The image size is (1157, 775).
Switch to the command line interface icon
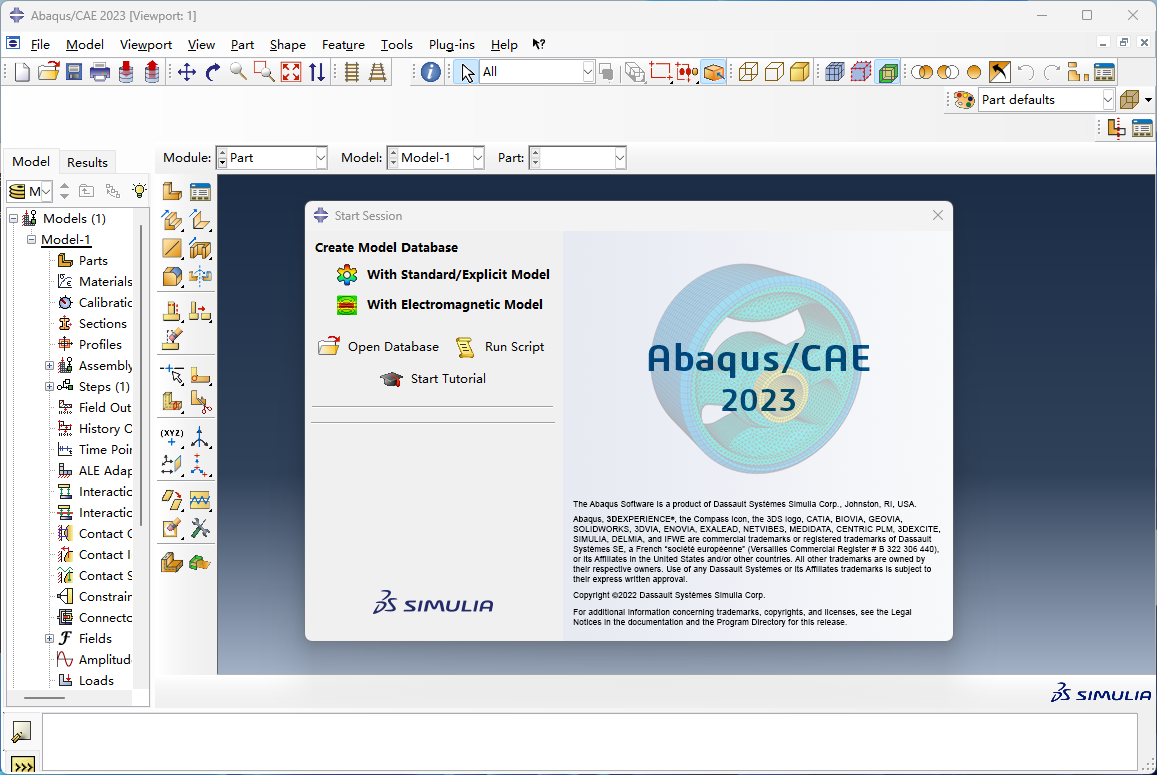tap(23, 765)
